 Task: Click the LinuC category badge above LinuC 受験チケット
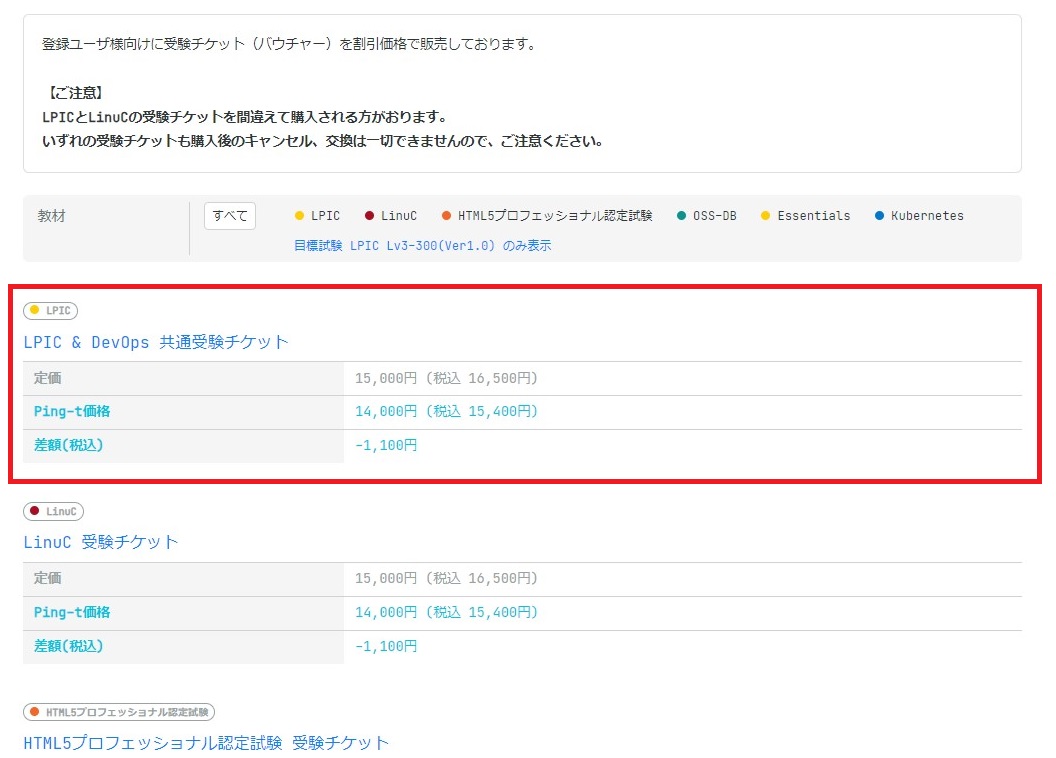pos(52,511)
